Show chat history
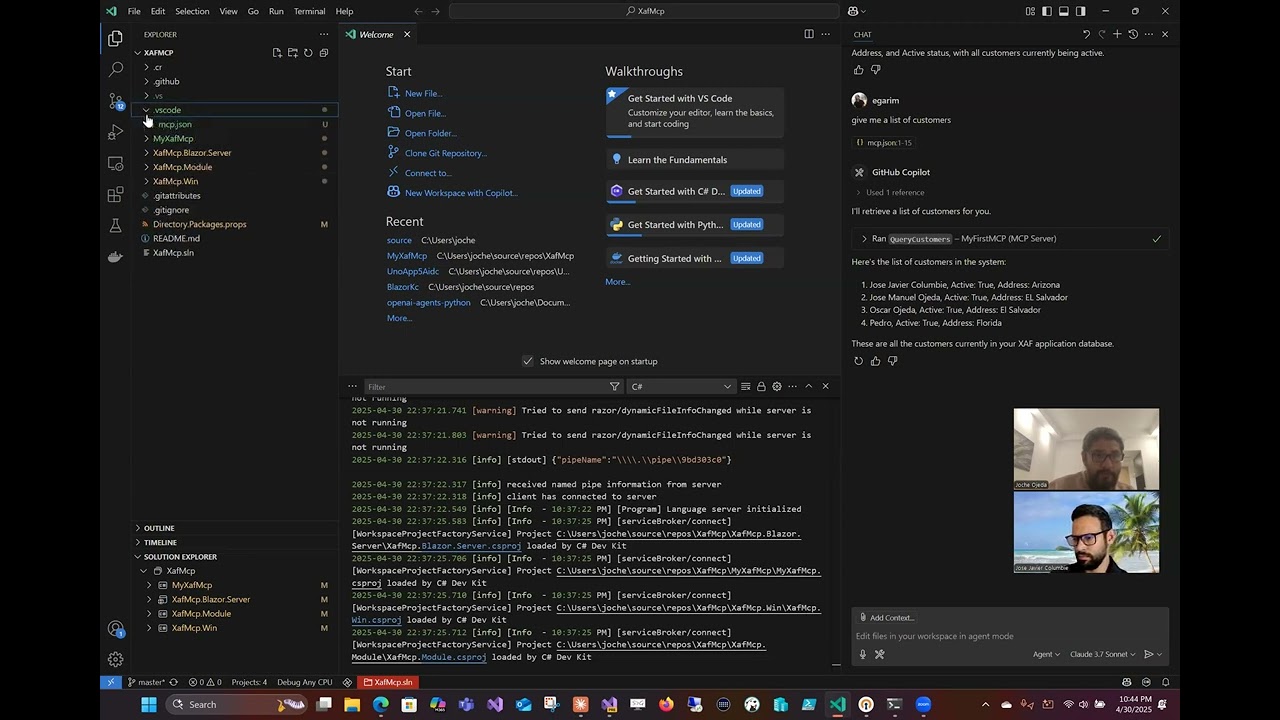This screenshot has width=1280, height=720. 1133,34
